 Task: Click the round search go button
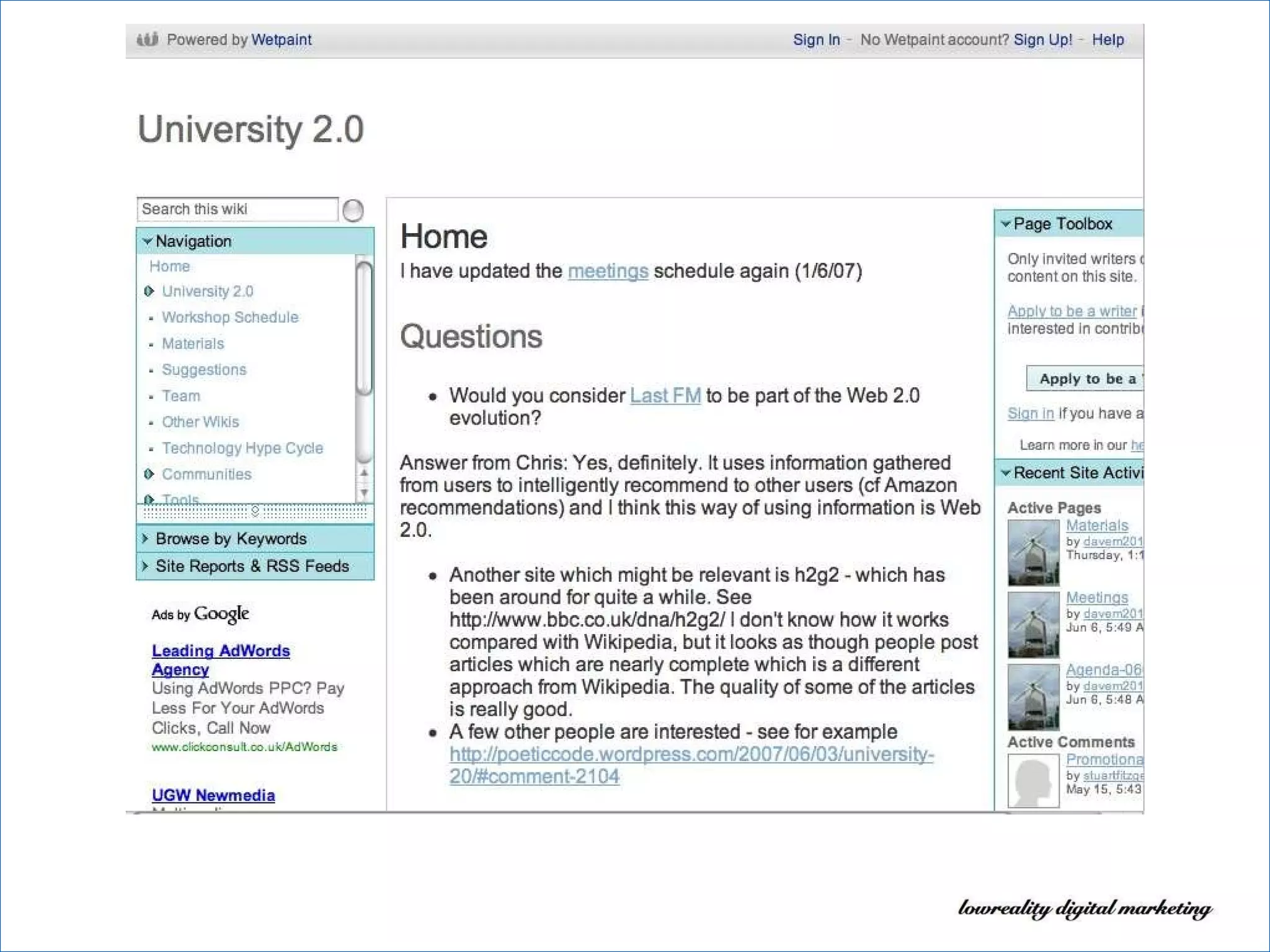[353, 210]
